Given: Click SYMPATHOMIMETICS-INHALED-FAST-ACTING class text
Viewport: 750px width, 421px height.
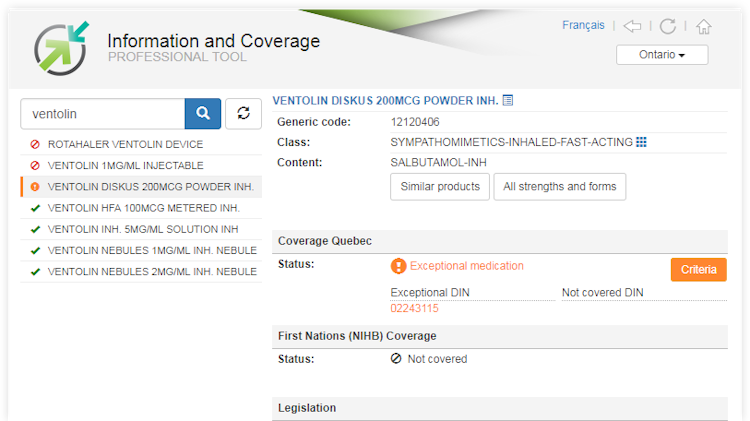Looking at the screenshot, I should 511,142.
